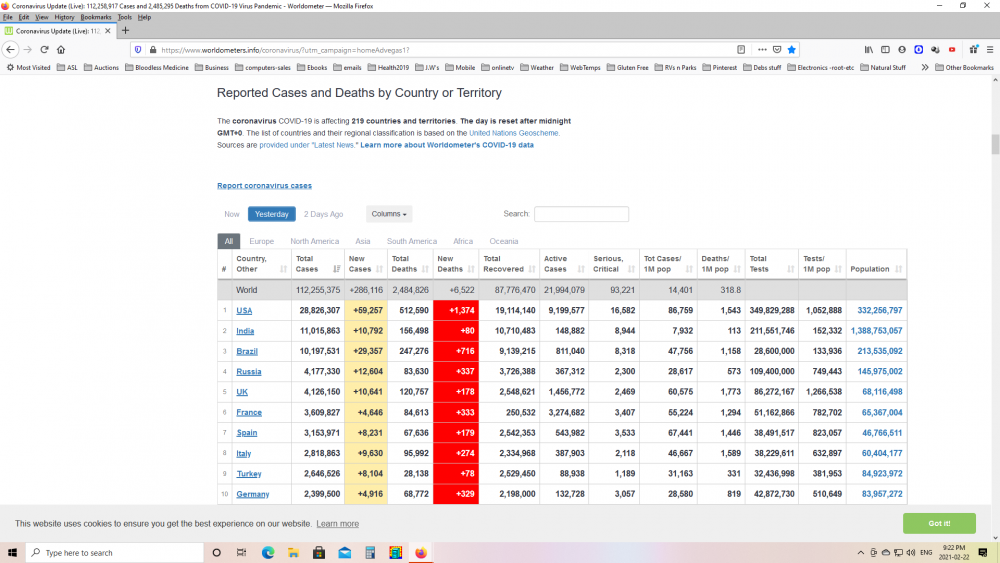This screenshot has width=1000, height=563.
Task: Switch to the North America tab
Action: point(314,241)
